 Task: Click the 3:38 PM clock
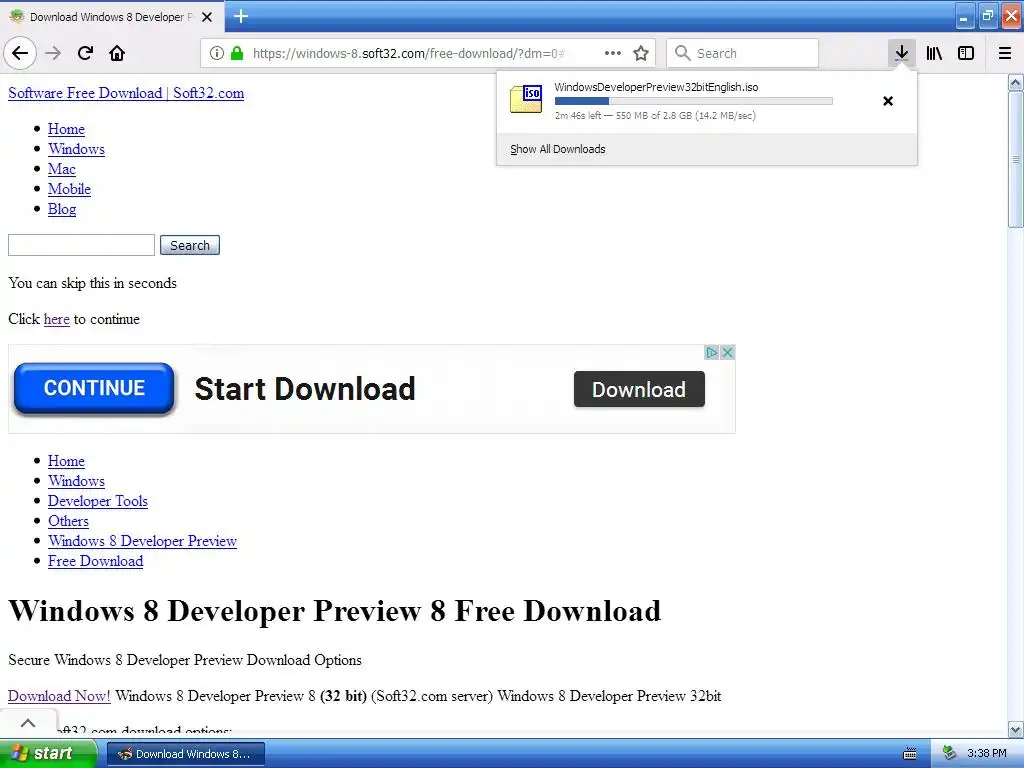pyautogui.click(x=987, y=753)
